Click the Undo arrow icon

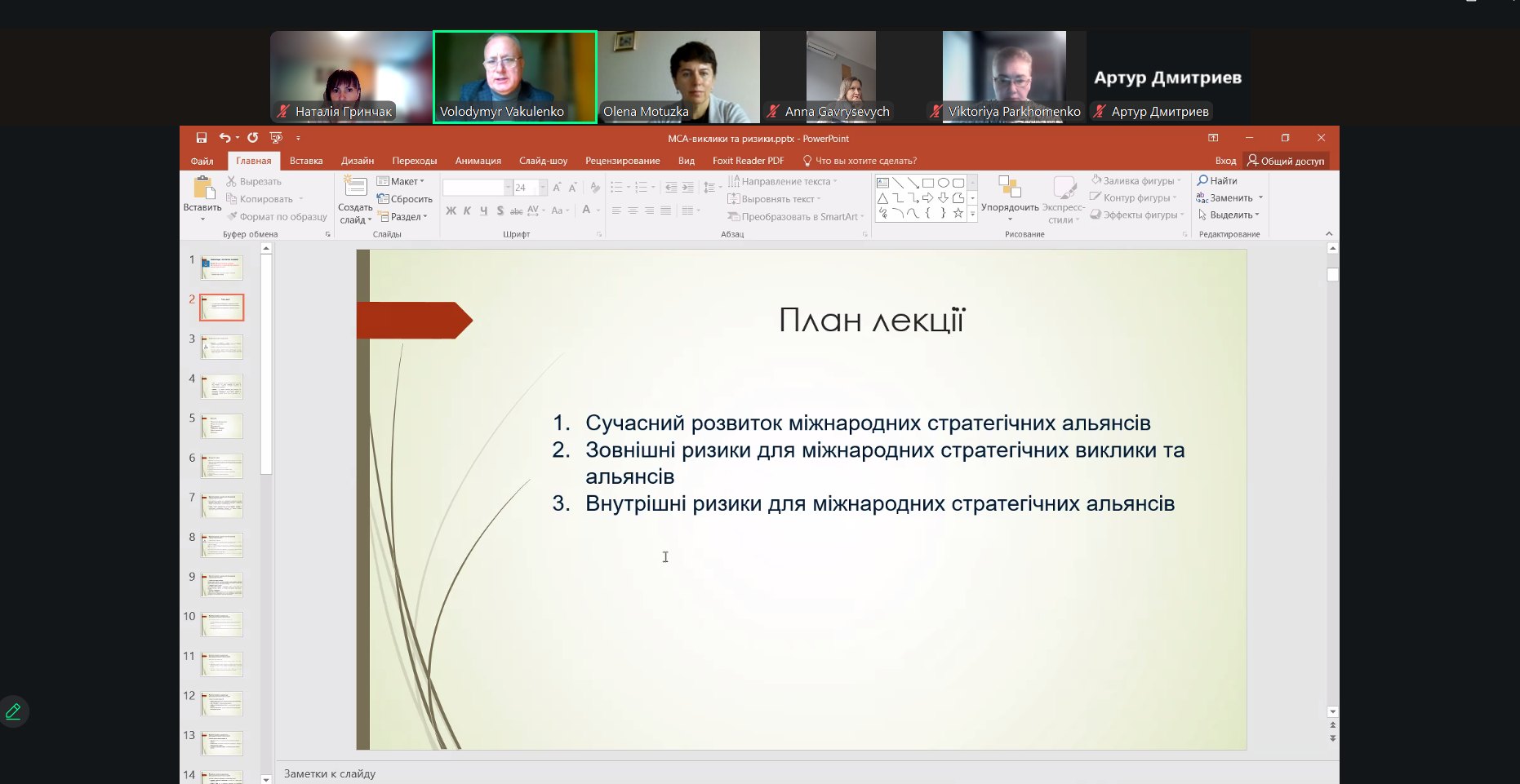pos(224,138)
